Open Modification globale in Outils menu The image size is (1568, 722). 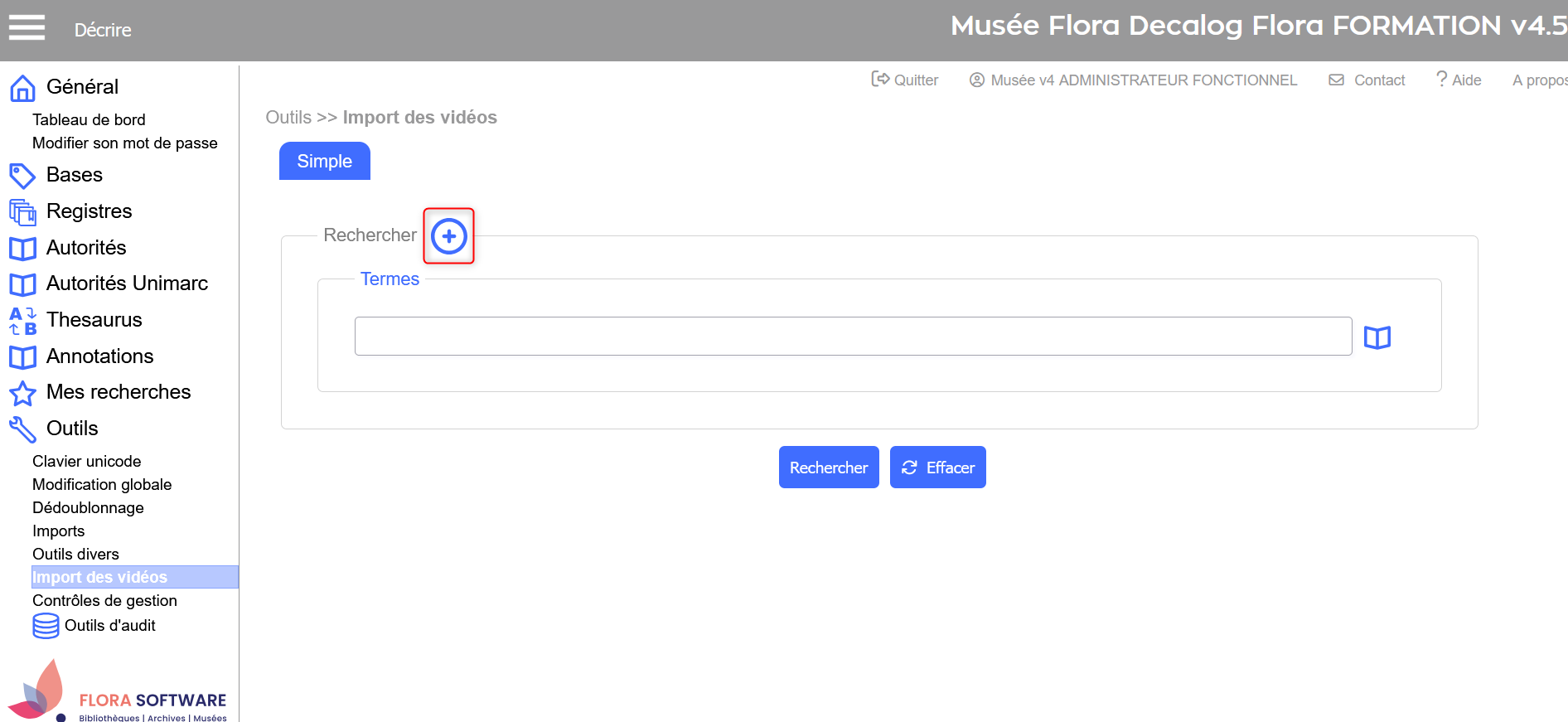[102, 484]
